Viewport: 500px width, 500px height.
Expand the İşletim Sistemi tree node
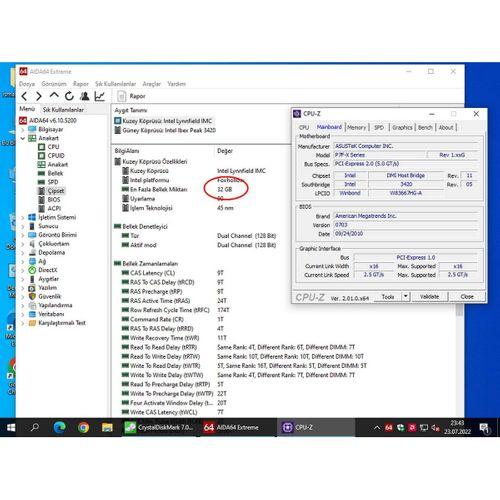tap(23, 217)
